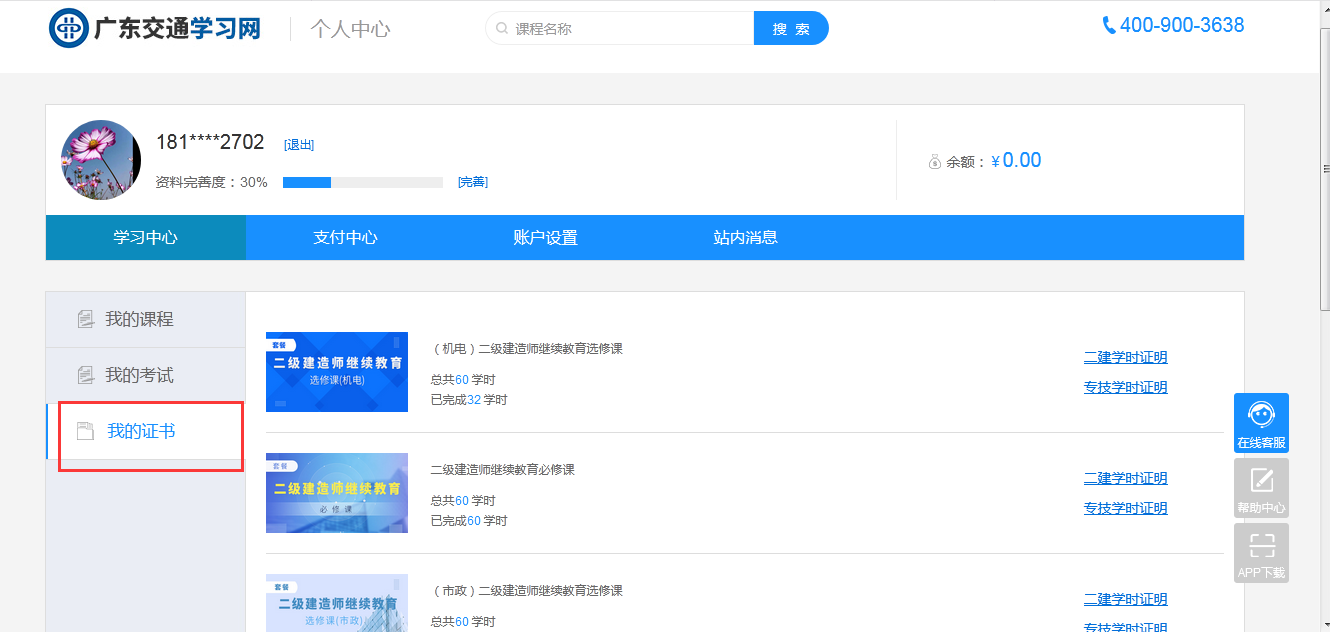
Task: Switch to the 支付中心 tab
Action: [345, 238]
